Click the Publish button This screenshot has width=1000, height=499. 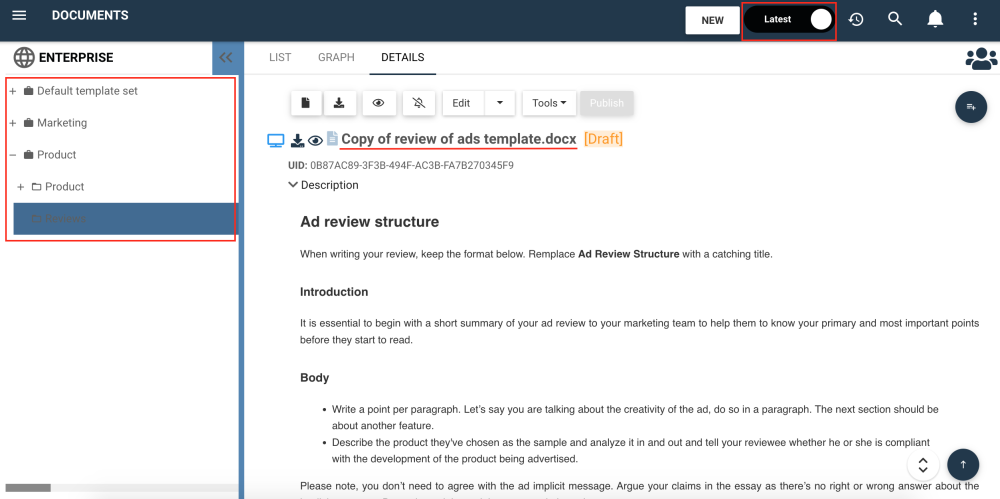(x=607, y=103)
